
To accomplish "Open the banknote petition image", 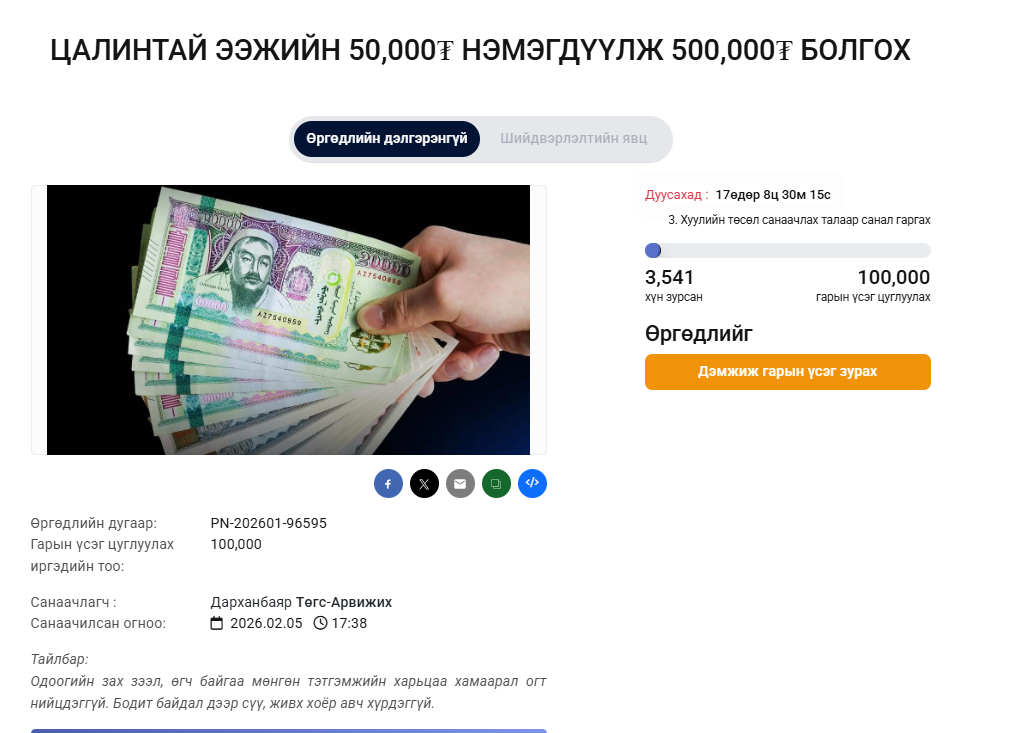I will (x=288, y=320).
